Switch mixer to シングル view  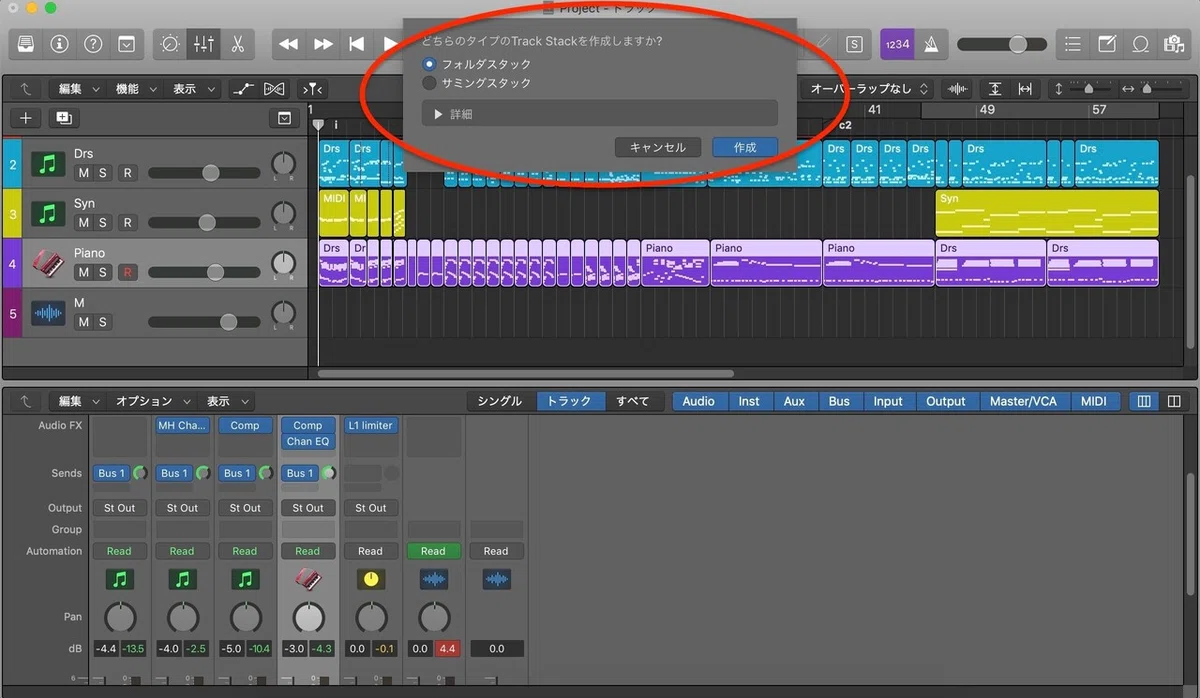coord(499,401)
